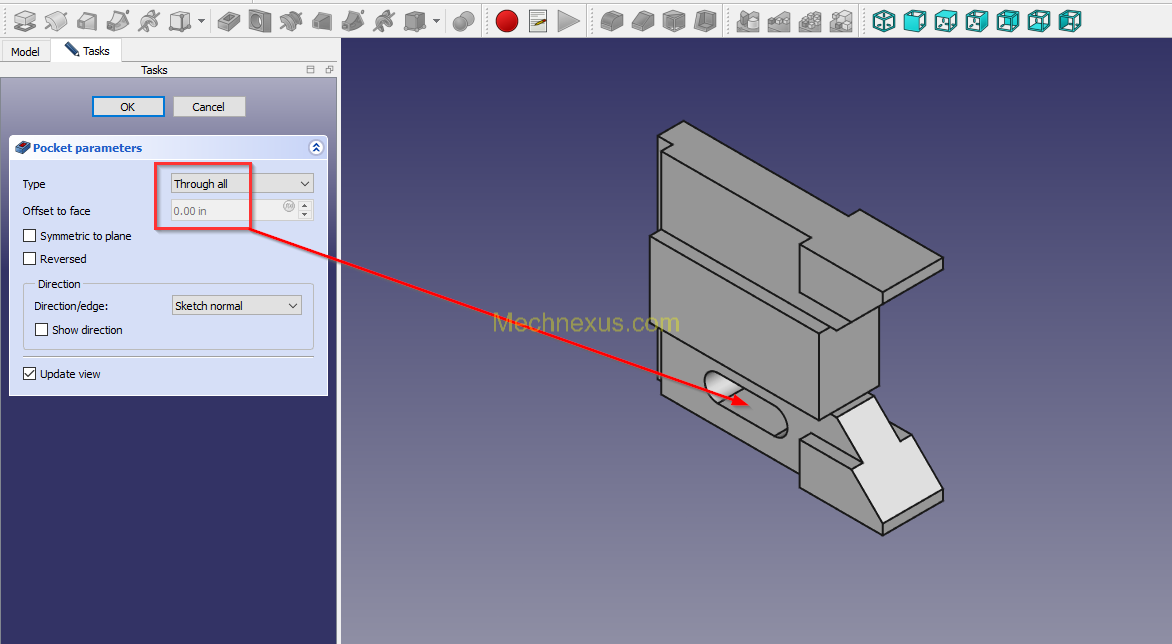Cancel the pocket operation
This screenshot has width=1172, height=644.
pos(209,107)
